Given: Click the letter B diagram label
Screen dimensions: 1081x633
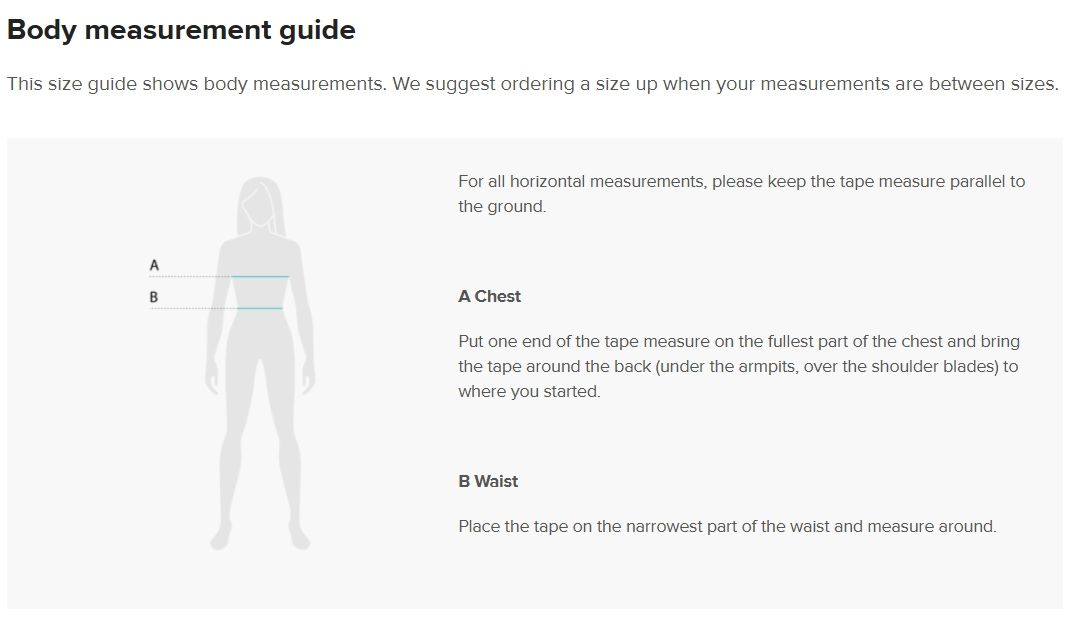Looking at the screenshot, I should [154, 297].
